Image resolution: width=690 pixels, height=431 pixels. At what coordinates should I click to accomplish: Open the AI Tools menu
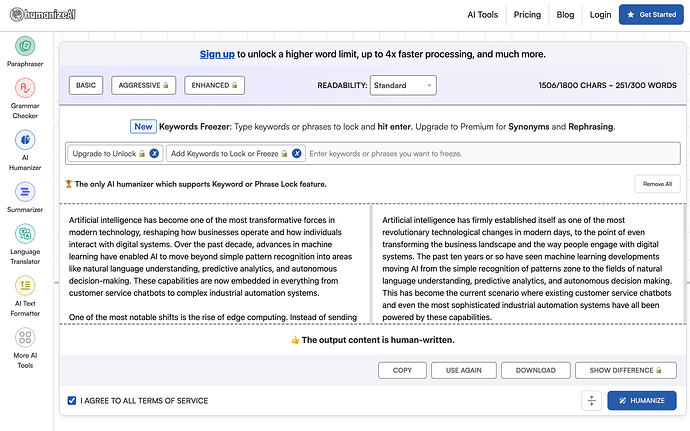483,15
